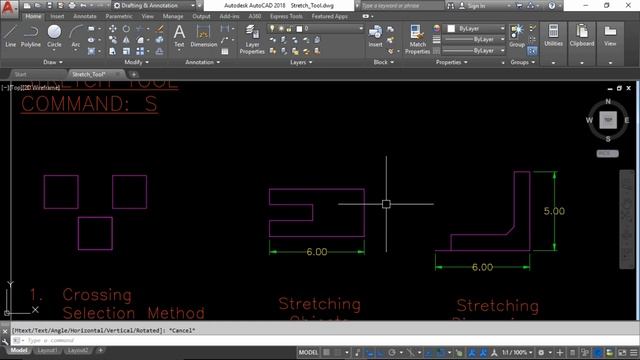640x360 pixels.
Task: Click the Offset tool icon
Action: coord(160,51)
